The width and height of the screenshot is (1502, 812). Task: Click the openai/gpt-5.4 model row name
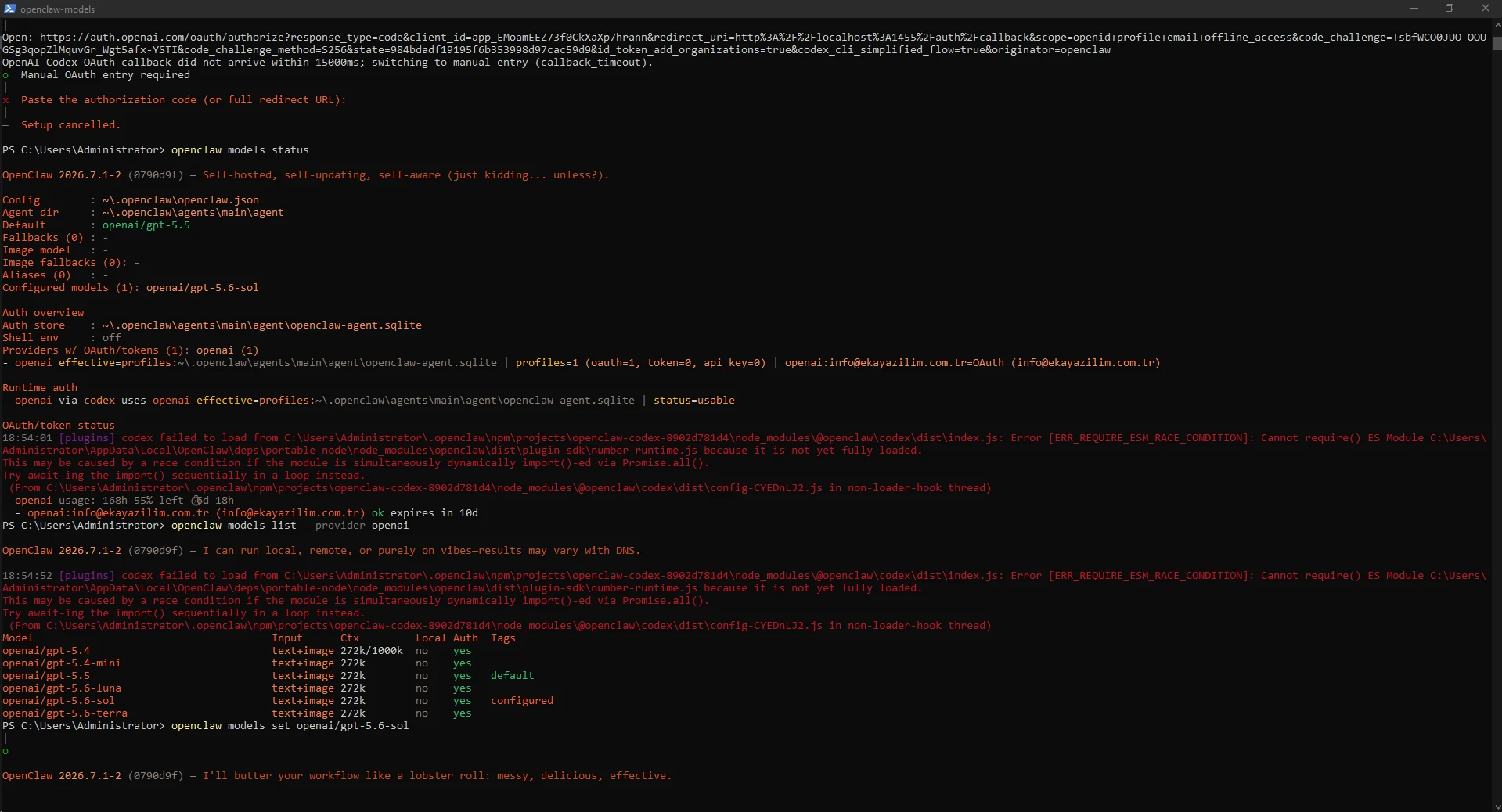(46, 651)
